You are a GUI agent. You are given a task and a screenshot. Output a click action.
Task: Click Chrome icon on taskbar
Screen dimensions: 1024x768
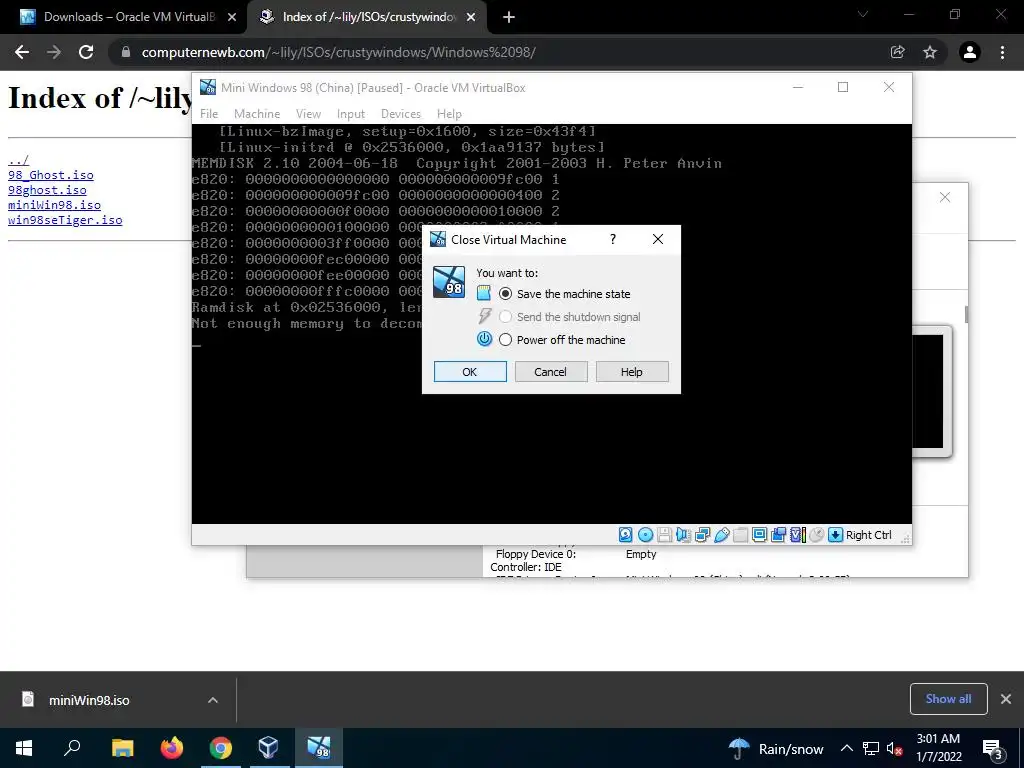tap(221, 748)
